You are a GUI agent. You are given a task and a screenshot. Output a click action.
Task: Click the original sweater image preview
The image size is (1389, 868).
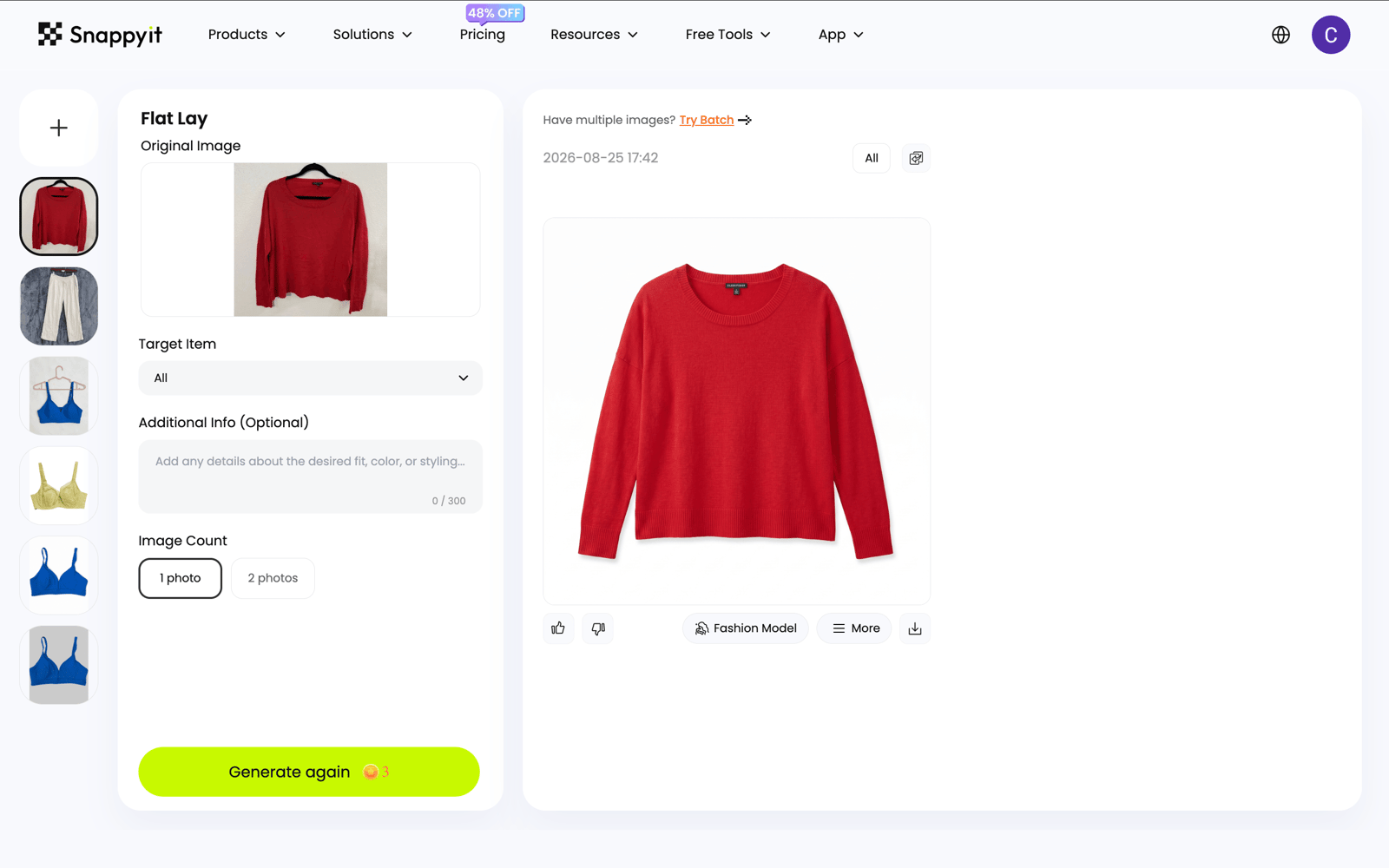(x=311, y=240)
